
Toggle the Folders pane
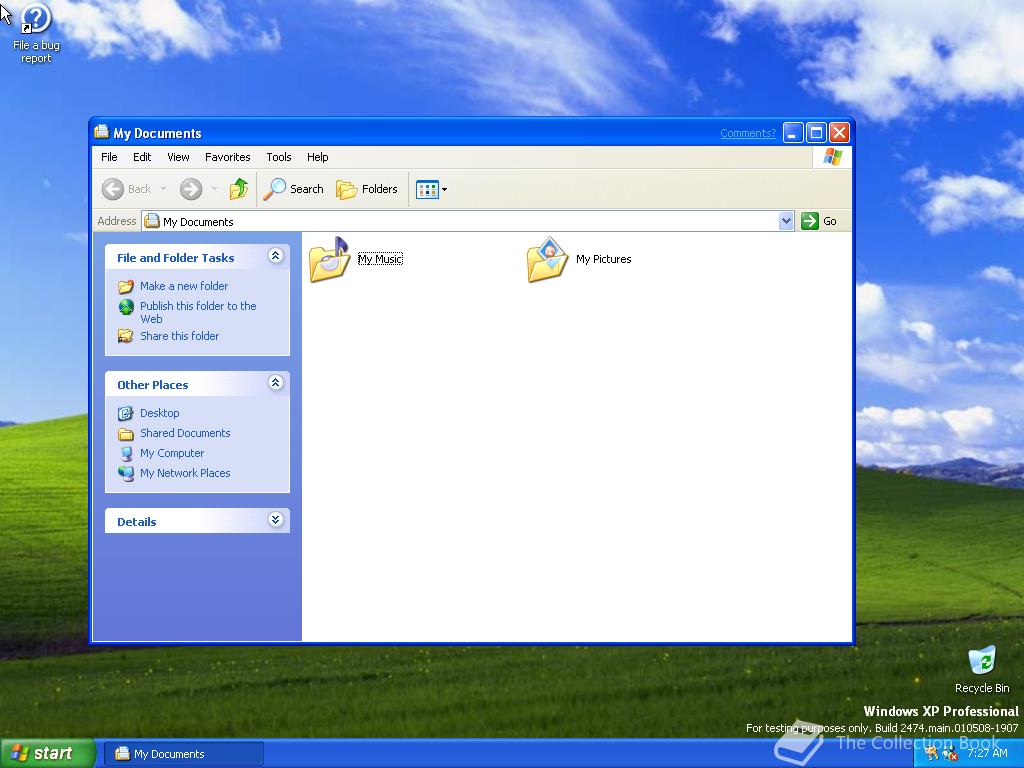coord(366,189)
